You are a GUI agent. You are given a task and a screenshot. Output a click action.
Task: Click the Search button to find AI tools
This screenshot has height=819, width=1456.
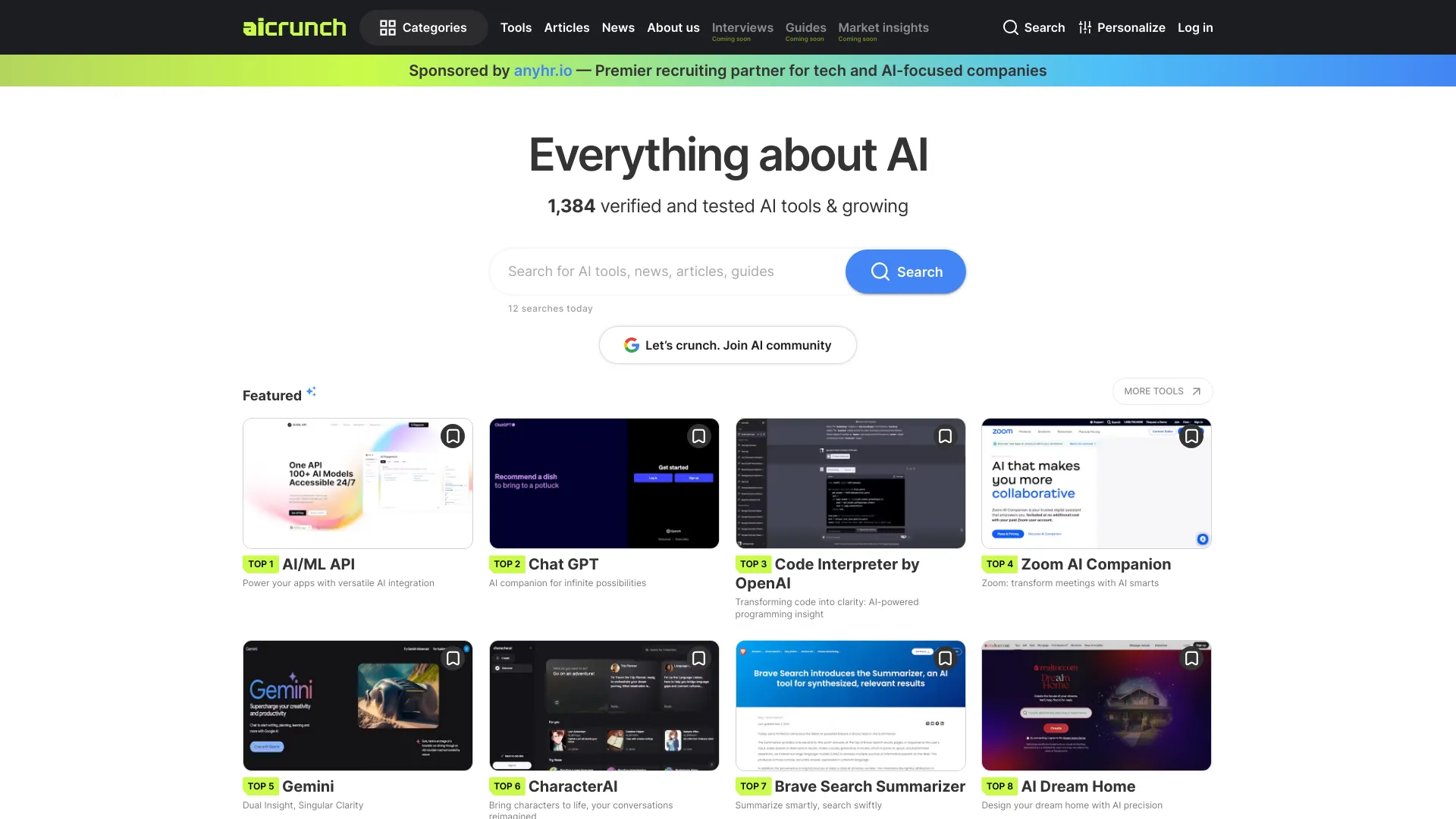click(x=905, y=271)
